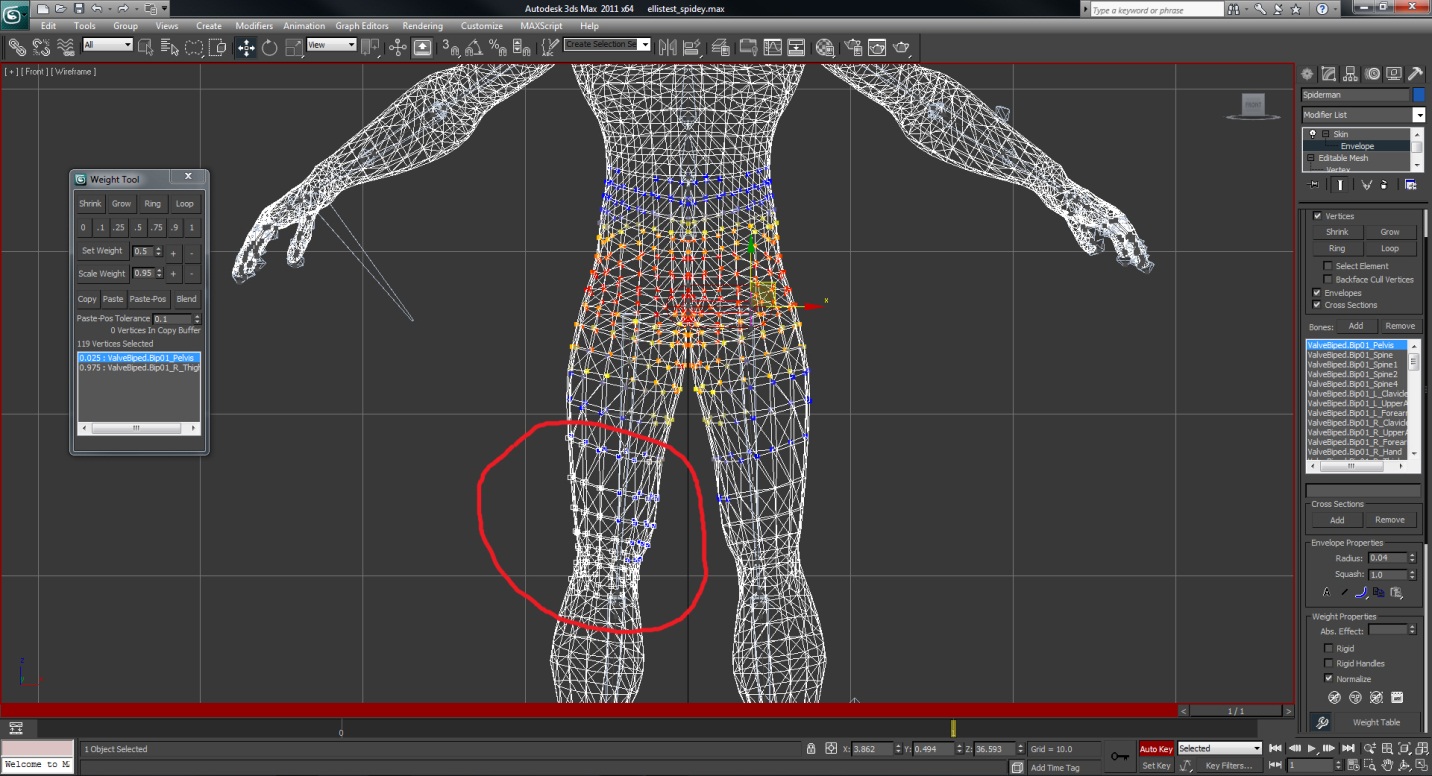This screenshot has height=776, width=1432.
Task: Click Add next to Bones
Action: click(x=1356, y=326)
